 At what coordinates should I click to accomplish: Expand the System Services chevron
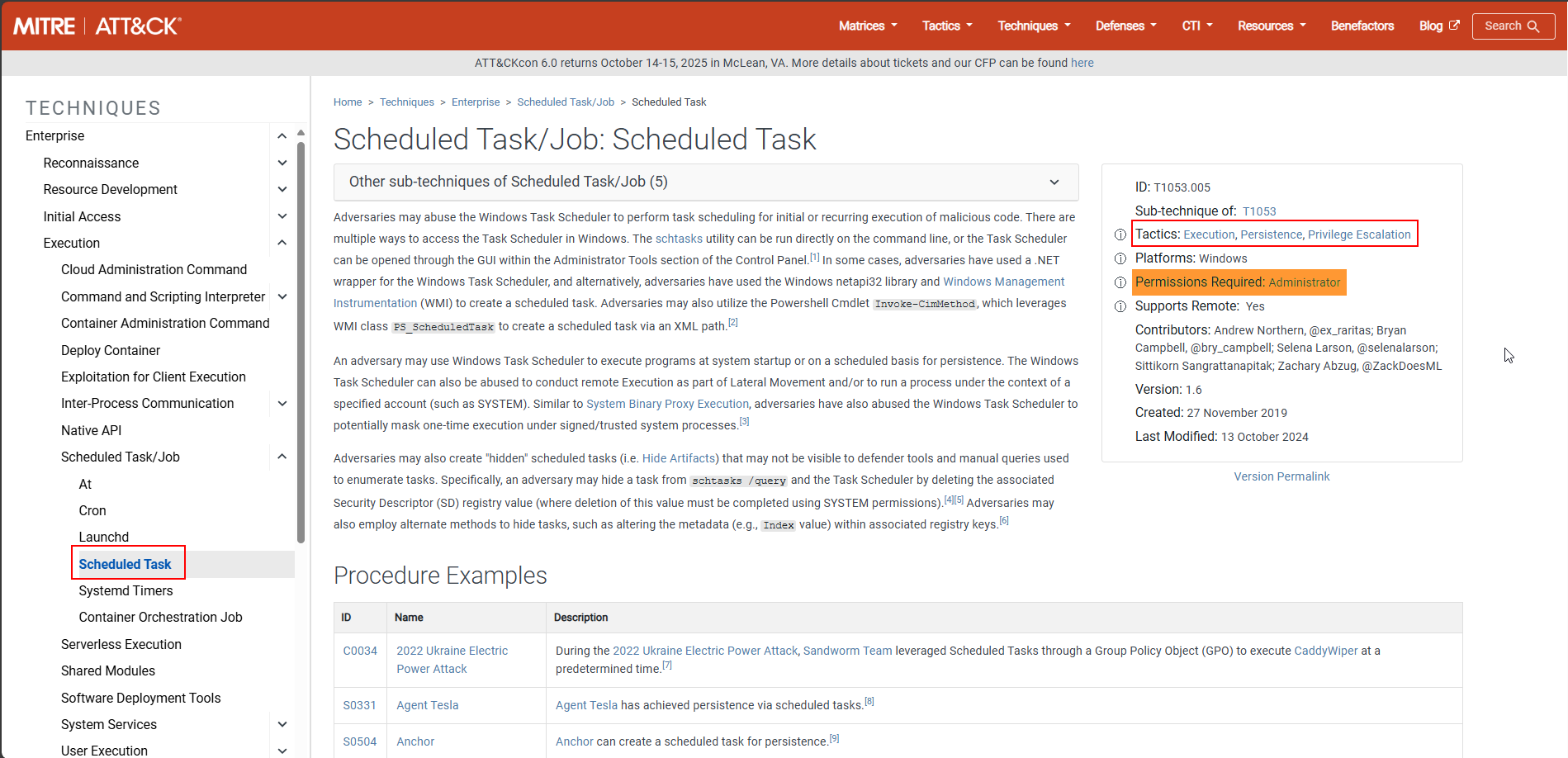pyautogui.click(x=282, y=724)
